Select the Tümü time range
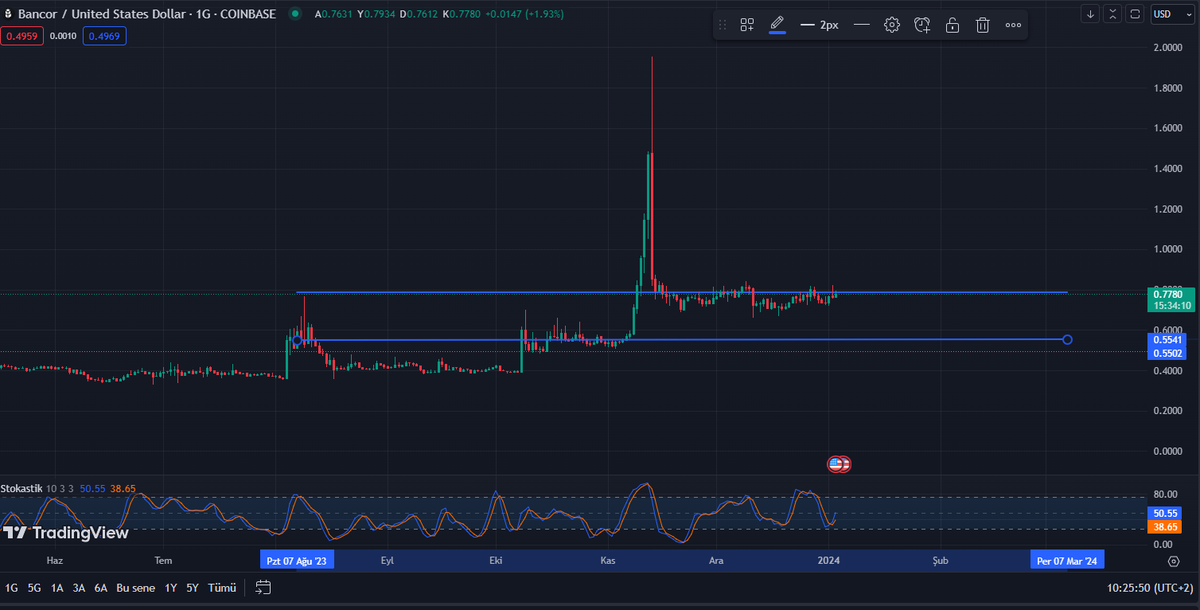This screenshot has height=610, width=1200. pos(222,588)
